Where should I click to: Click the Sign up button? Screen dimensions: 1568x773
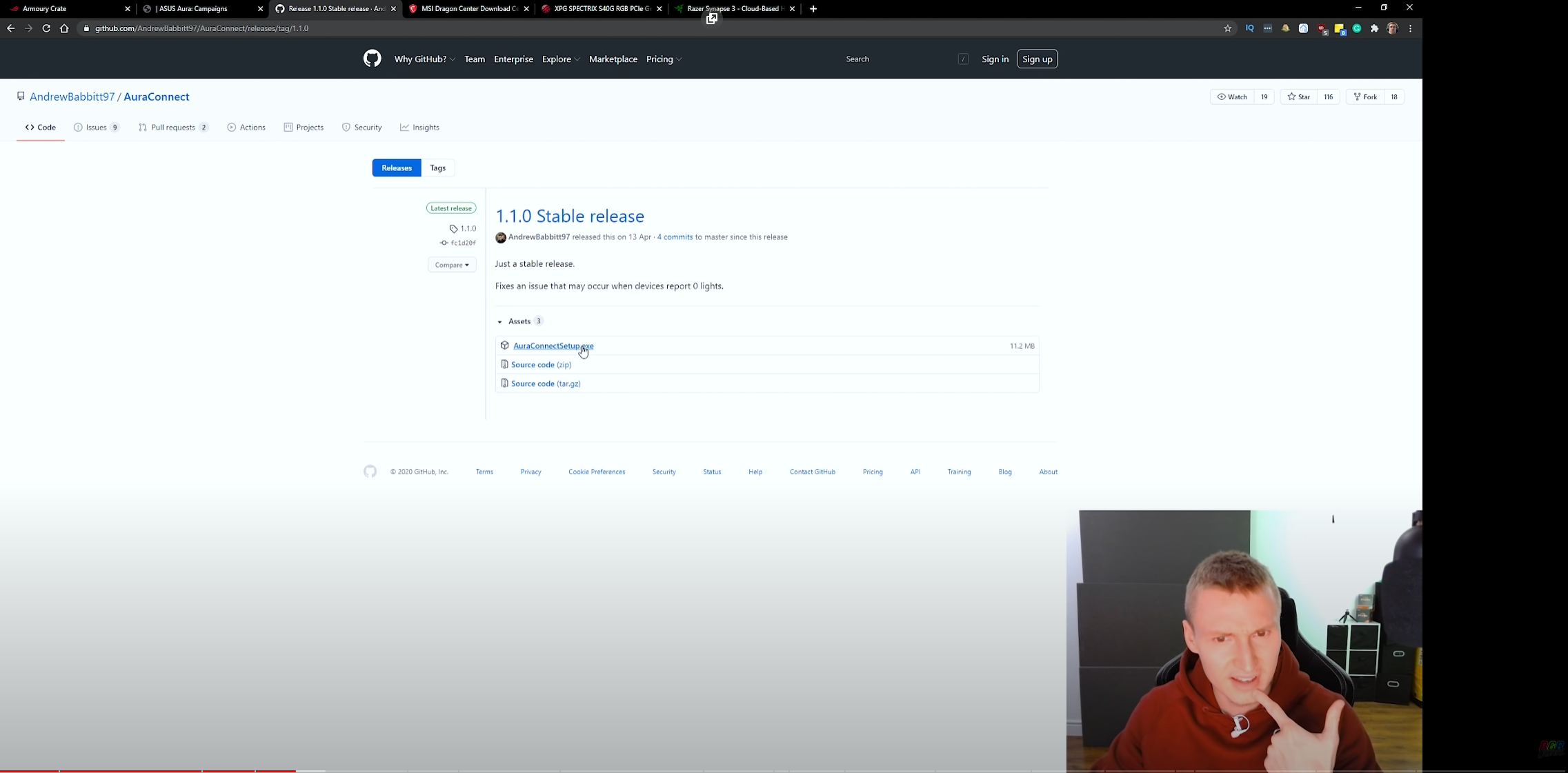(1037, 59)
